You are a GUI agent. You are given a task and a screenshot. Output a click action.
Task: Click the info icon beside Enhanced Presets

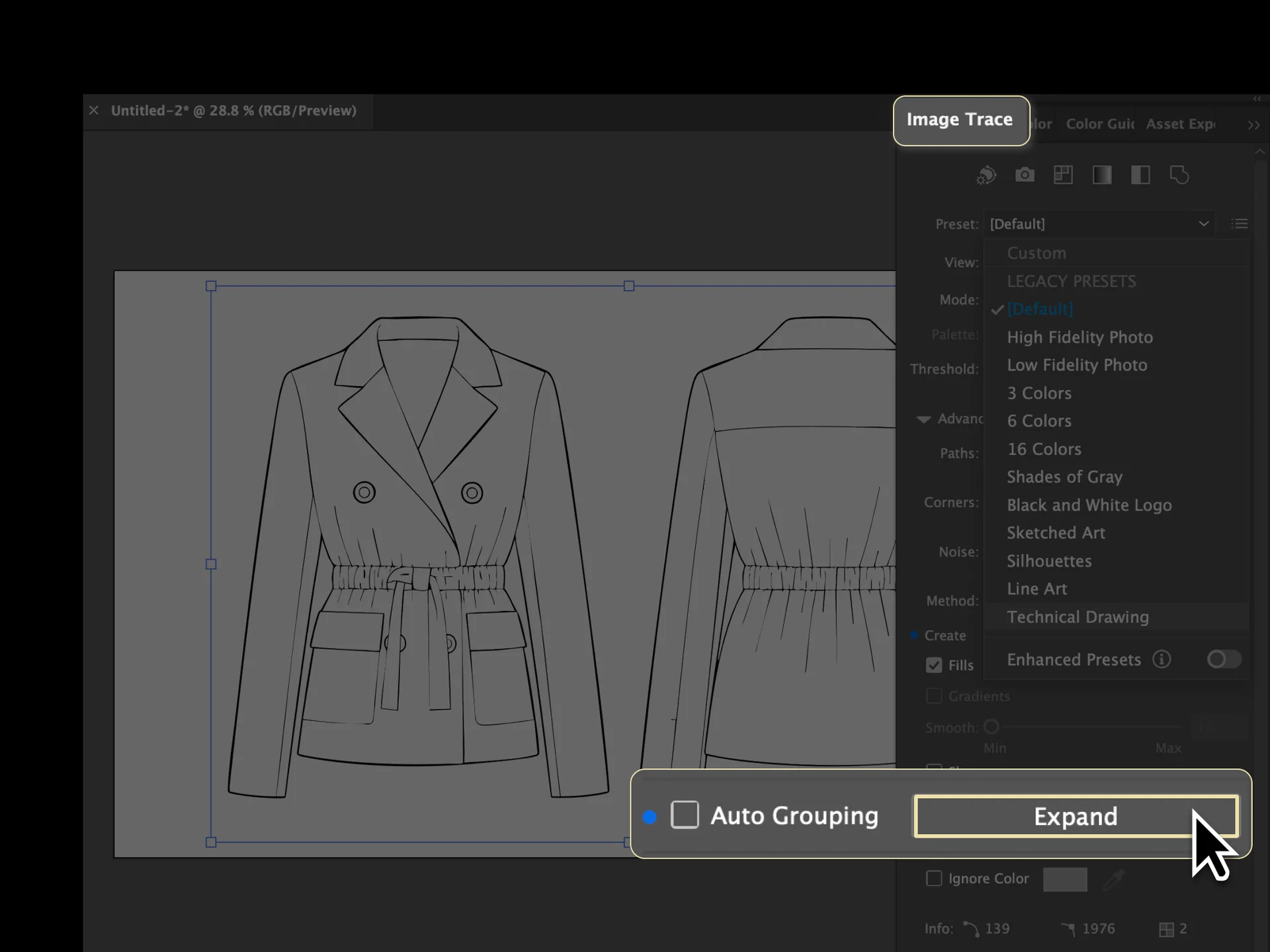point(1162,659)
